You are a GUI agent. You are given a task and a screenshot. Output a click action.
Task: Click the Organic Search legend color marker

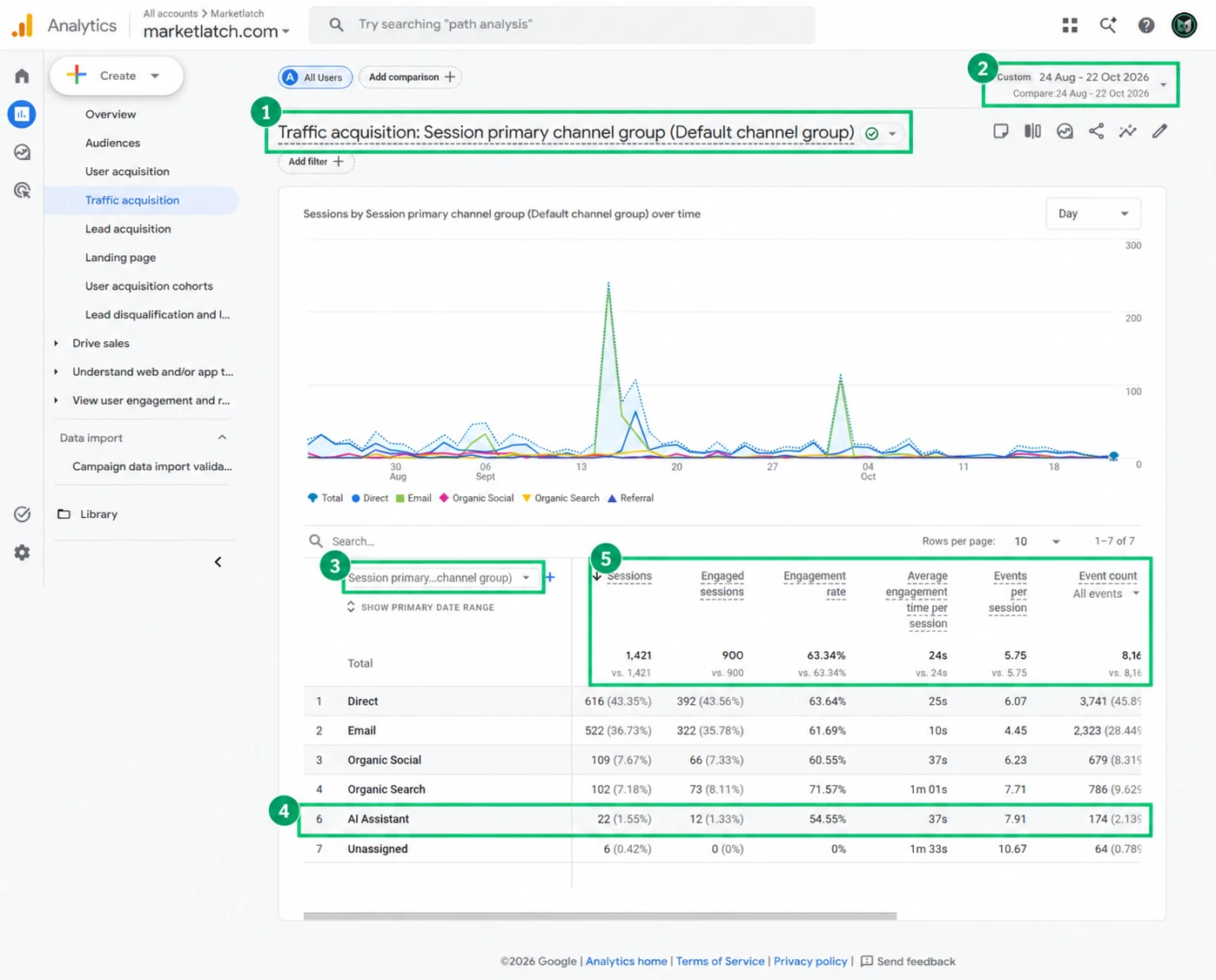[527, 499]
